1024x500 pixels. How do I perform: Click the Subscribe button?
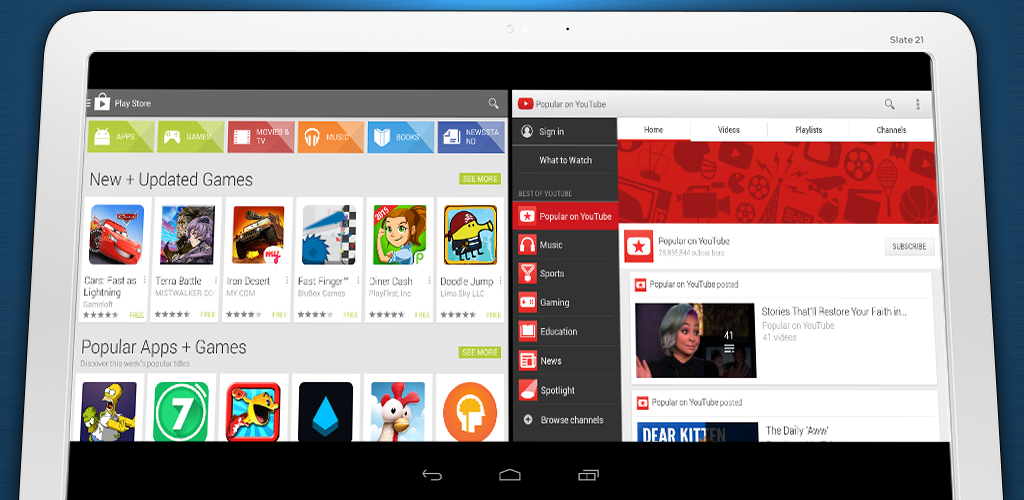[x=909, y=247]
